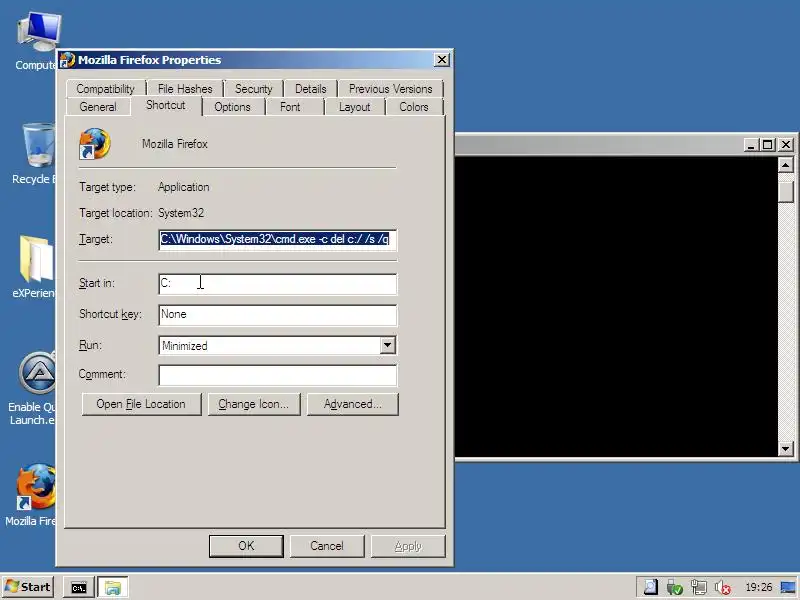The width and height of the screenshot is (800, 600).
Task: Click the System32 target location text
Action: pyautogui.click(x=181, y=213)
